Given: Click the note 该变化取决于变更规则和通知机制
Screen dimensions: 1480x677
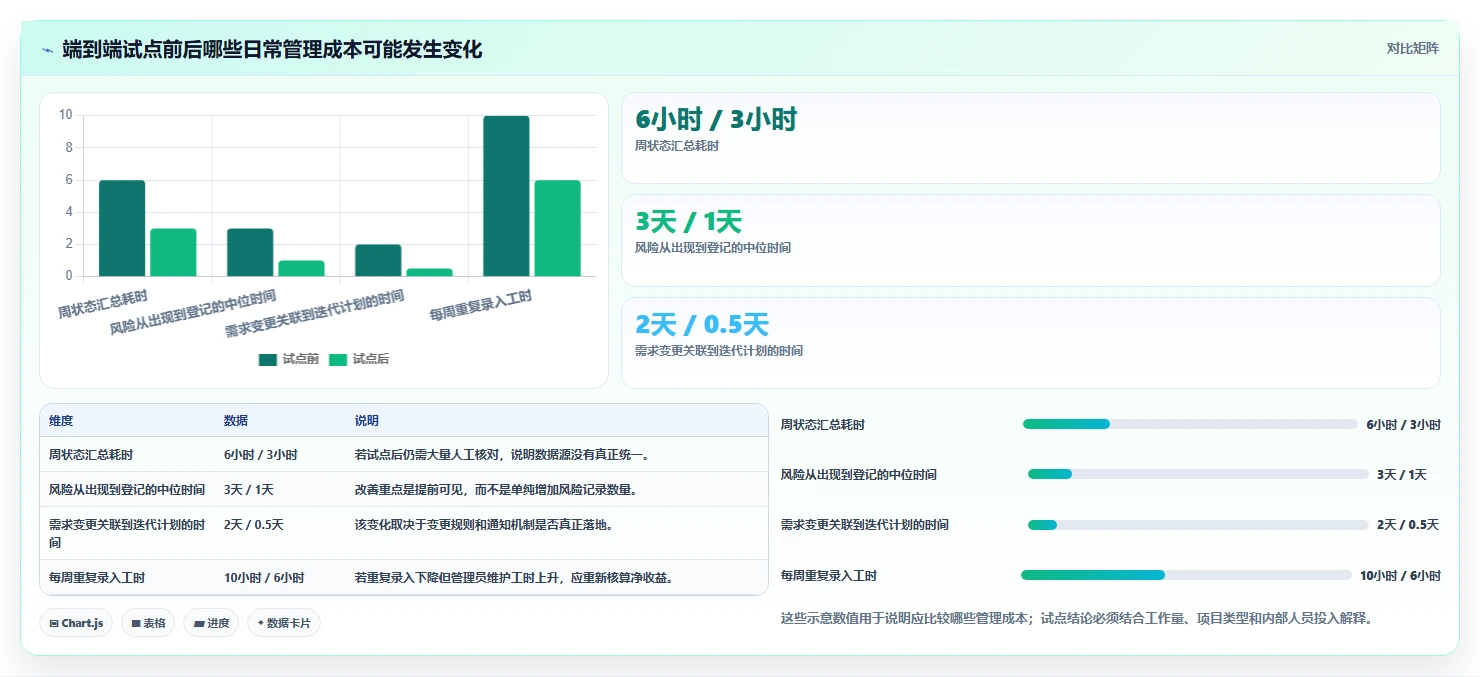Looking at the screenshot, I should click(x=484, y=524).
